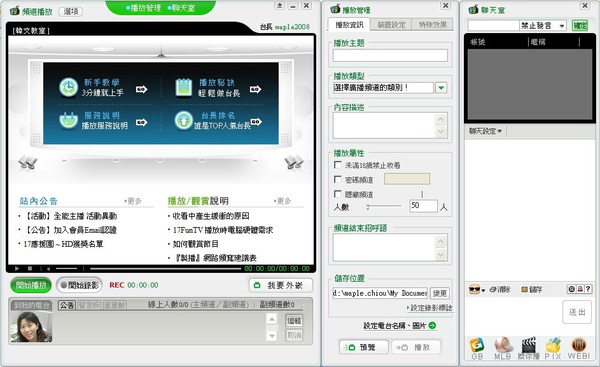The width and height of the screenshot is (600, 367).
Task: Open the 設定錄影標誌 link
Action: pyautogui.click(x=429, y=308)
